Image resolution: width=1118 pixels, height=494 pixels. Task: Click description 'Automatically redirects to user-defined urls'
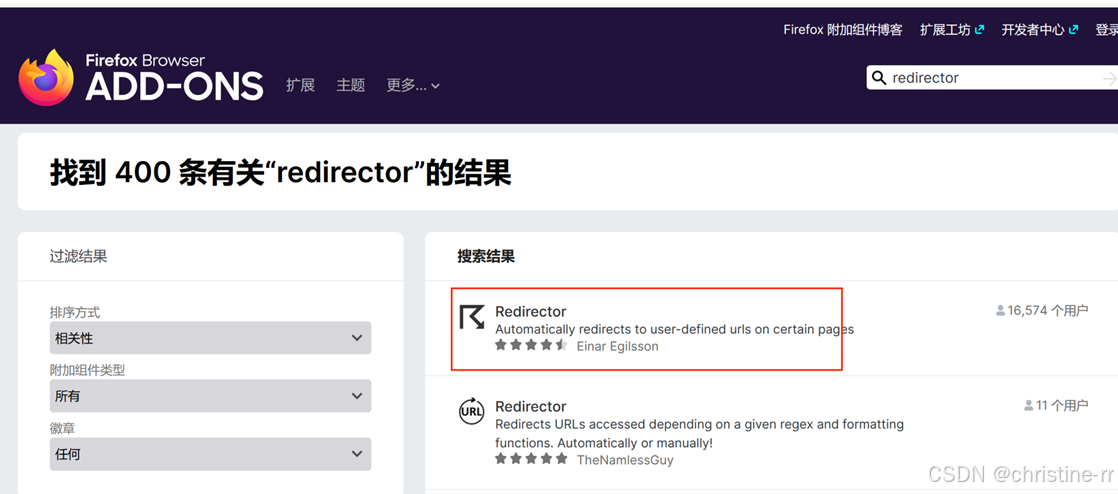pos(674,329)
